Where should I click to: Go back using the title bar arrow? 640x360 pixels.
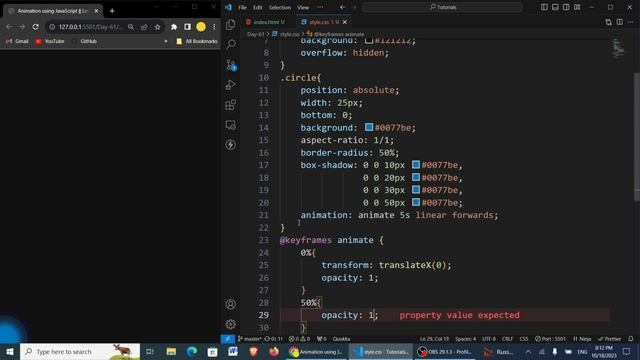pyautogui.click(x=342, y=7)
